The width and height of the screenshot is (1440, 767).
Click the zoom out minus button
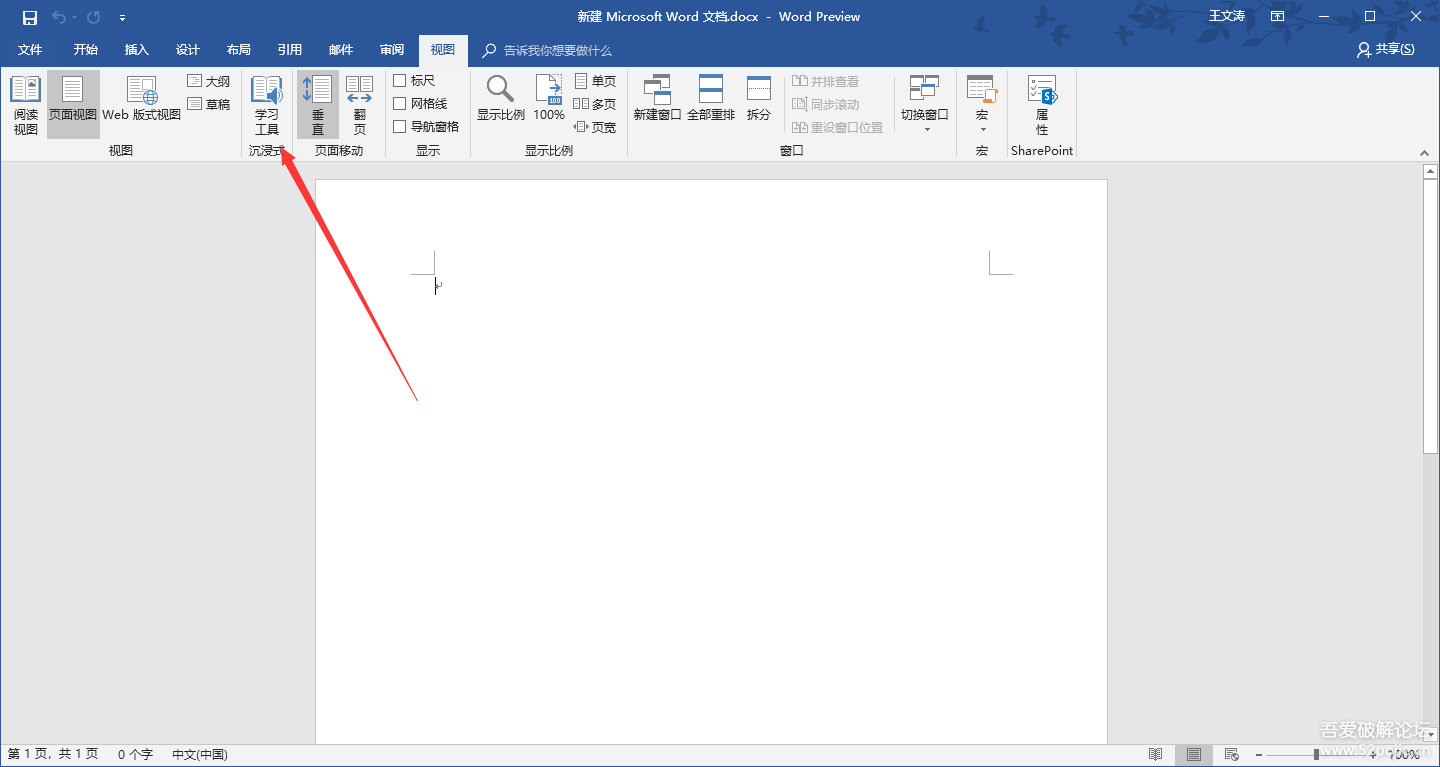point(1260,754)
